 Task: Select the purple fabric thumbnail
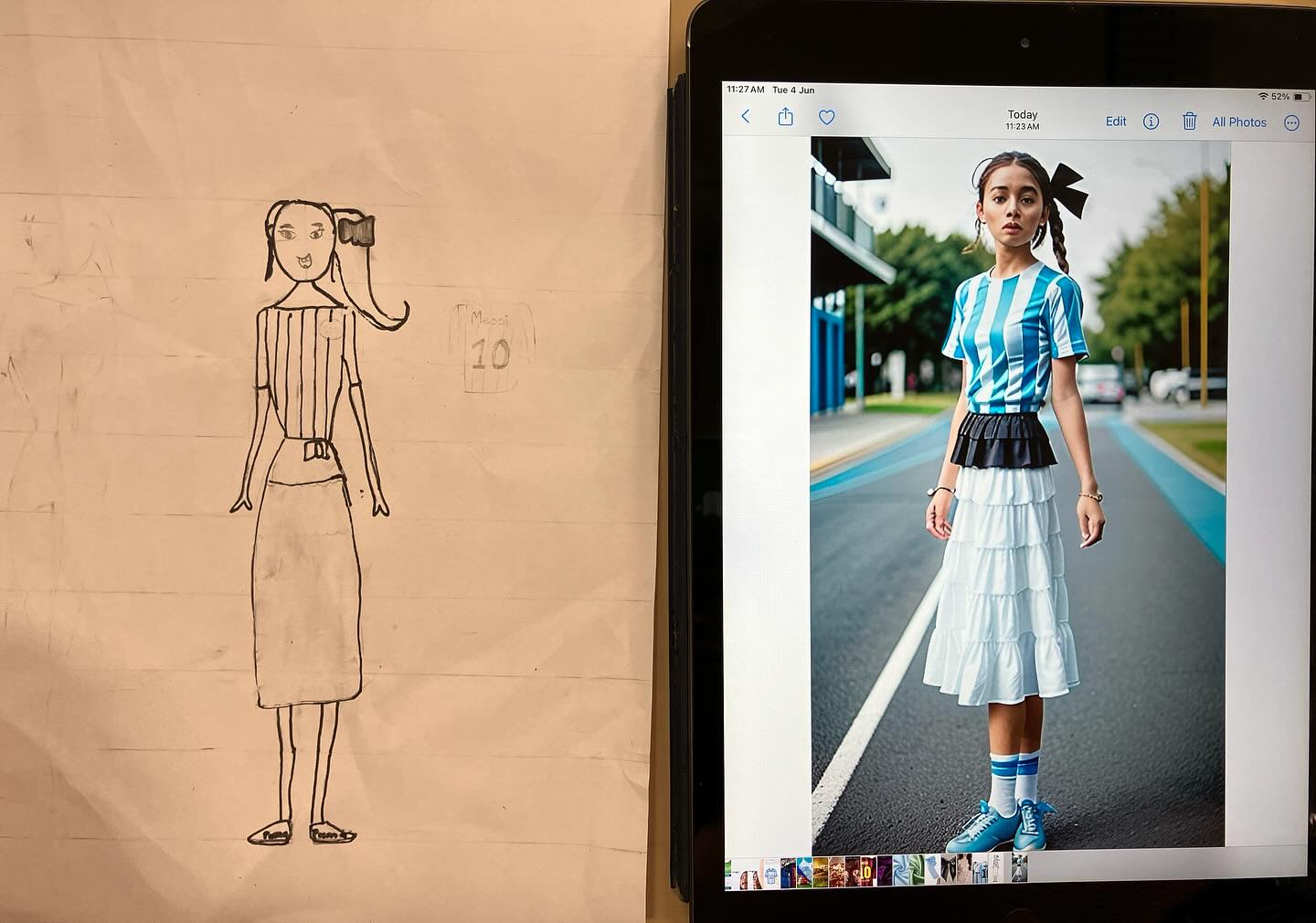[885, 872]
